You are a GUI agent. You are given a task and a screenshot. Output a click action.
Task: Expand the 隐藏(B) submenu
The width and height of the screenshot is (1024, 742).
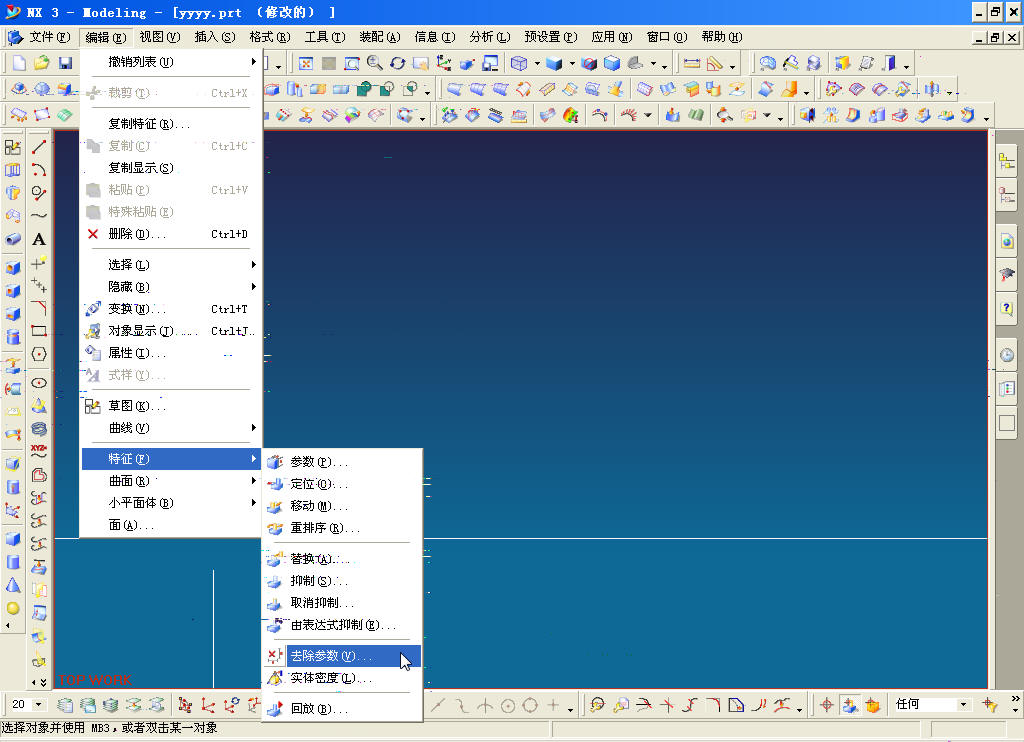click(x=171, y=287)
